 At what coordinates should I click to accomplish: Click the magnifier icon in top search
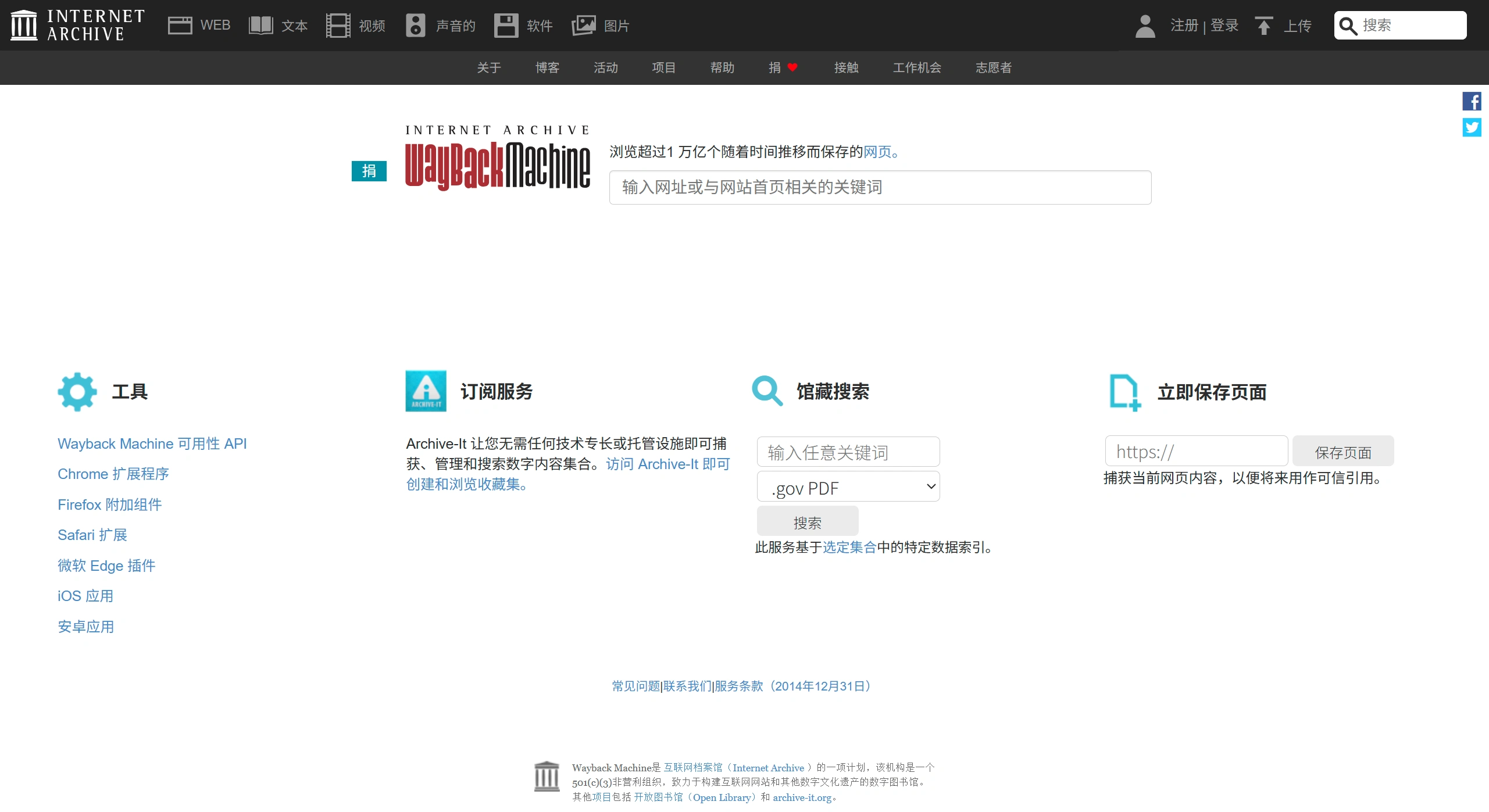(1348, 26)
